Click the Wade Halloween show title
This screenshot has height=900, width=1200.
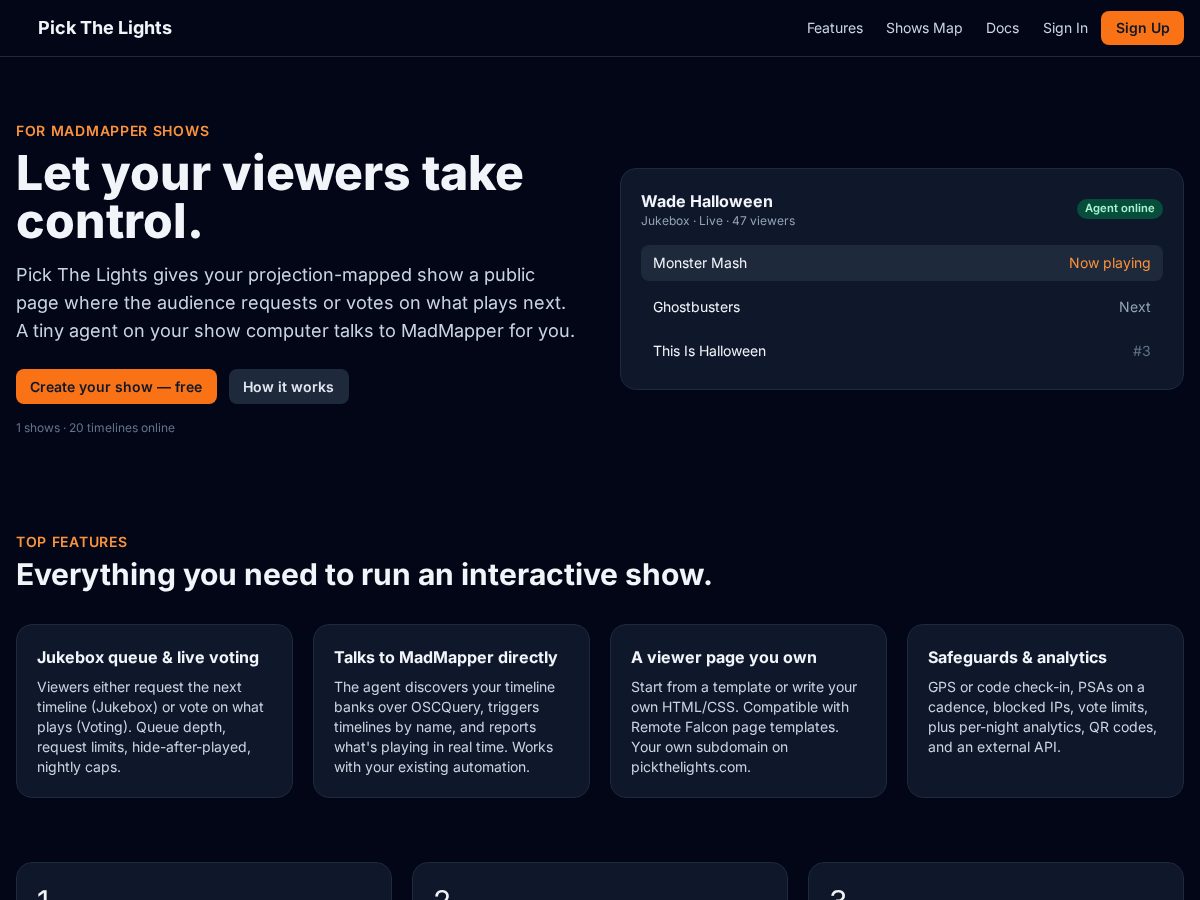pyautogui.click(x=707, y=201)
